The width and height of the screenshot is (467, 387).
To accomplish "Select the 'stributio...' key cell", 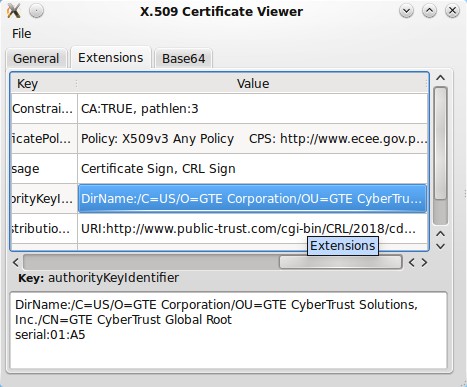I will coord(44,229).
